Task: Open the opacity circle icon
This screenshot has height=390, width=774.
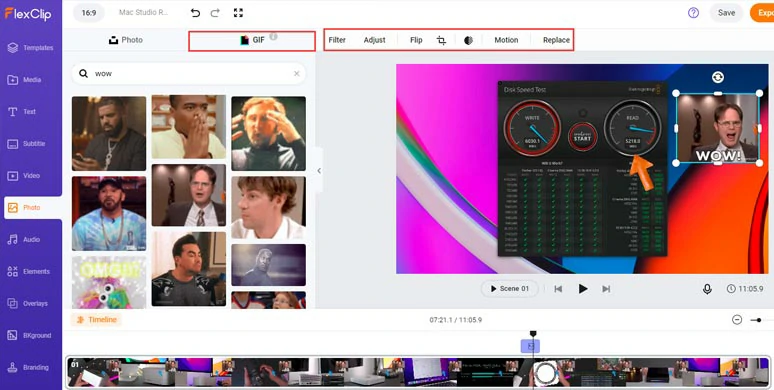Action: point(468,40)
